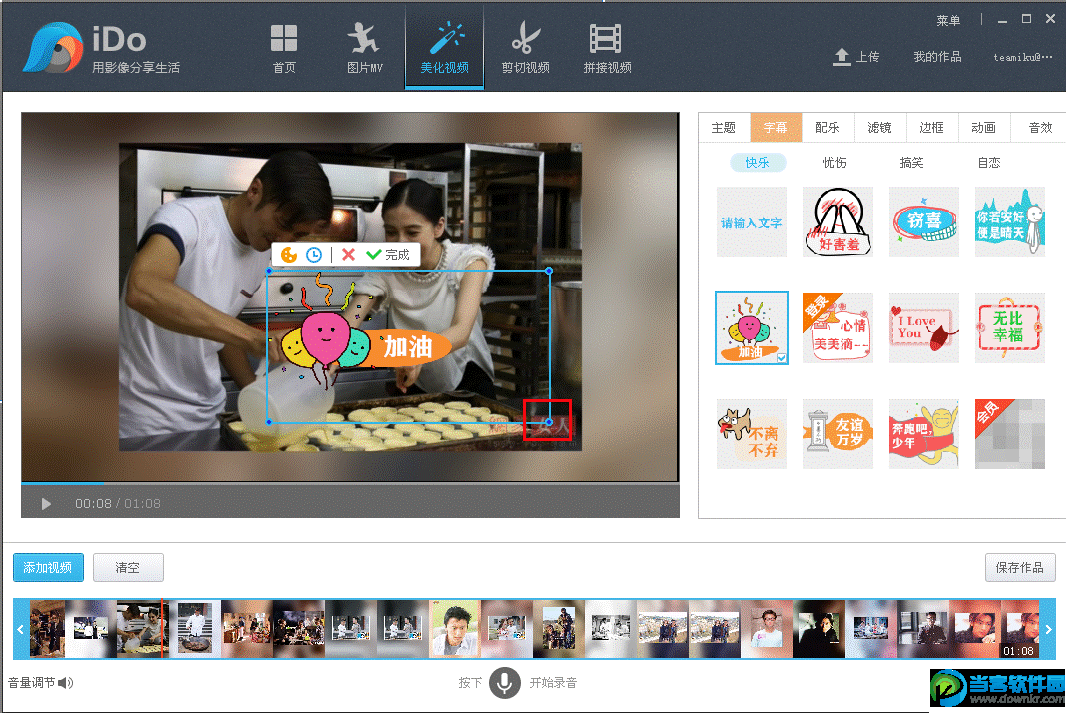Image resolution: width=1066 pixels, height=713 pixels.
Task: Switch to the 主题 tab
Action: point(724,127)
